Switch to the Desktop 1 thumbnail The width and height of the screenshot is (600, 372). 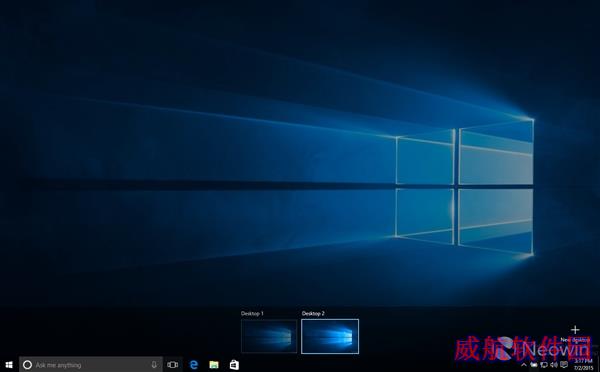click(x=269, y=336)
